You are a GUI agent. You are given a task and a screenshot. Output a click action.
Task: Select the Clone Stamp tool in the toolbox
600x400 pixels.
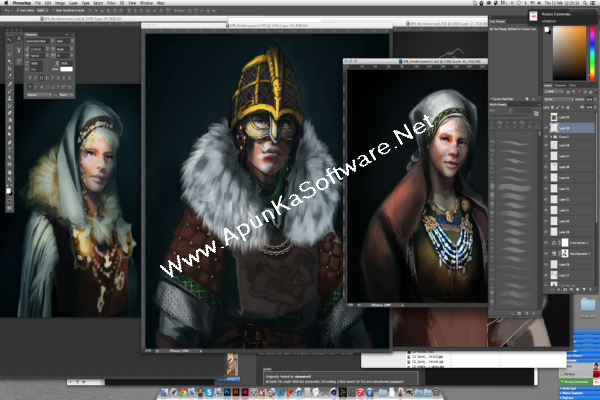[10, 98]
